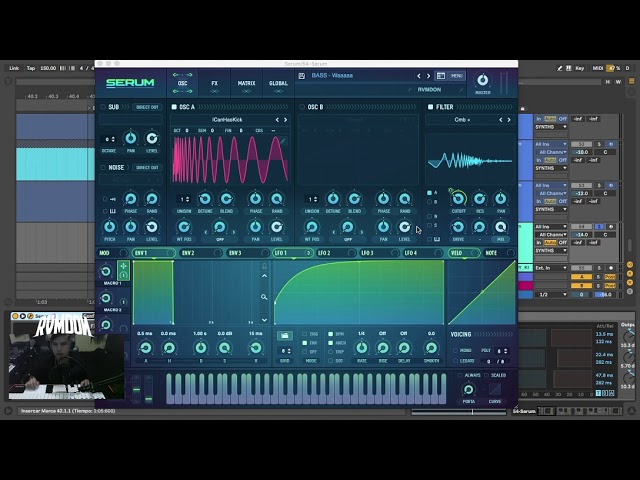Click the envelope up chevron

point(264,276)
